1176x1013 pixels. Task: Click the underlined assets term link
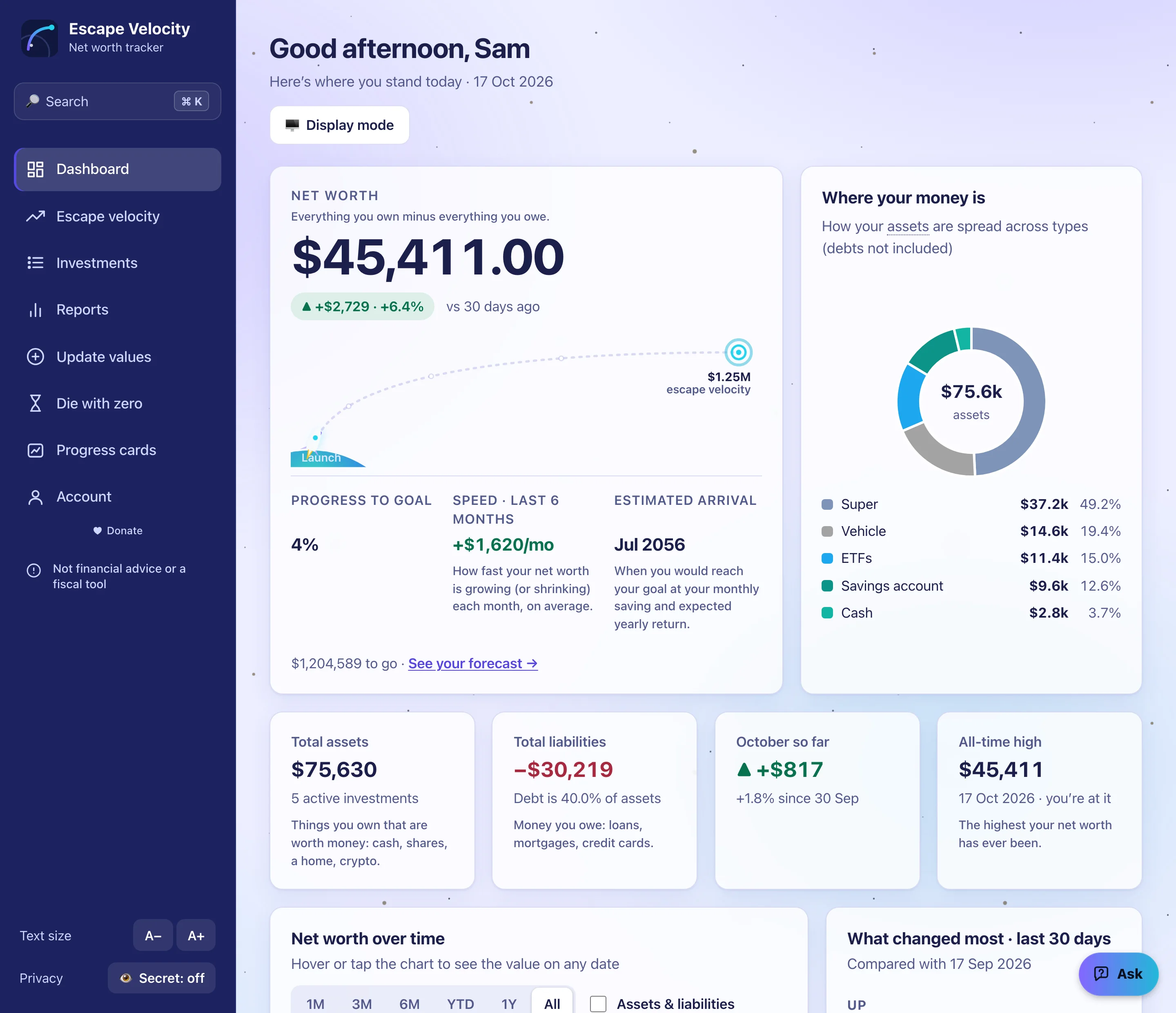coord(908,227)
